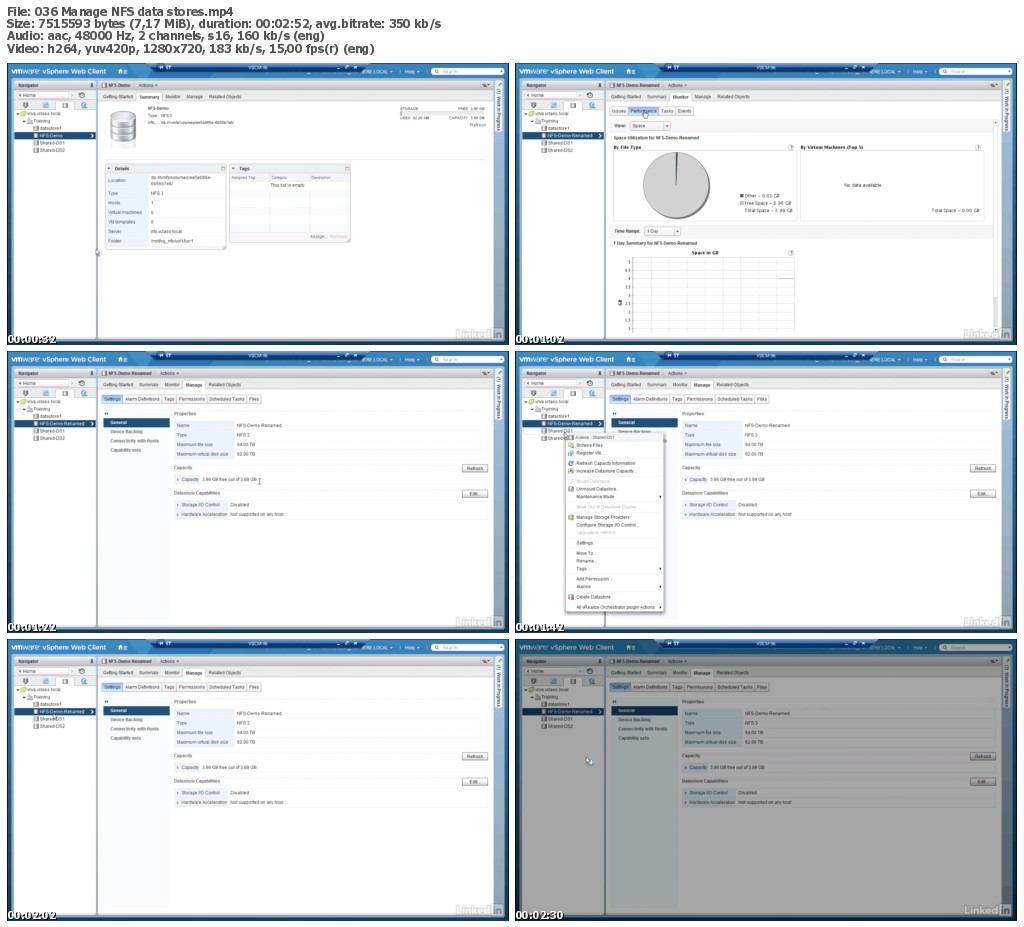The image size is (1024, 927).
Task: Expand the Capacity row in the 00:01:22 frame
Action: click(x=178, y=480)
